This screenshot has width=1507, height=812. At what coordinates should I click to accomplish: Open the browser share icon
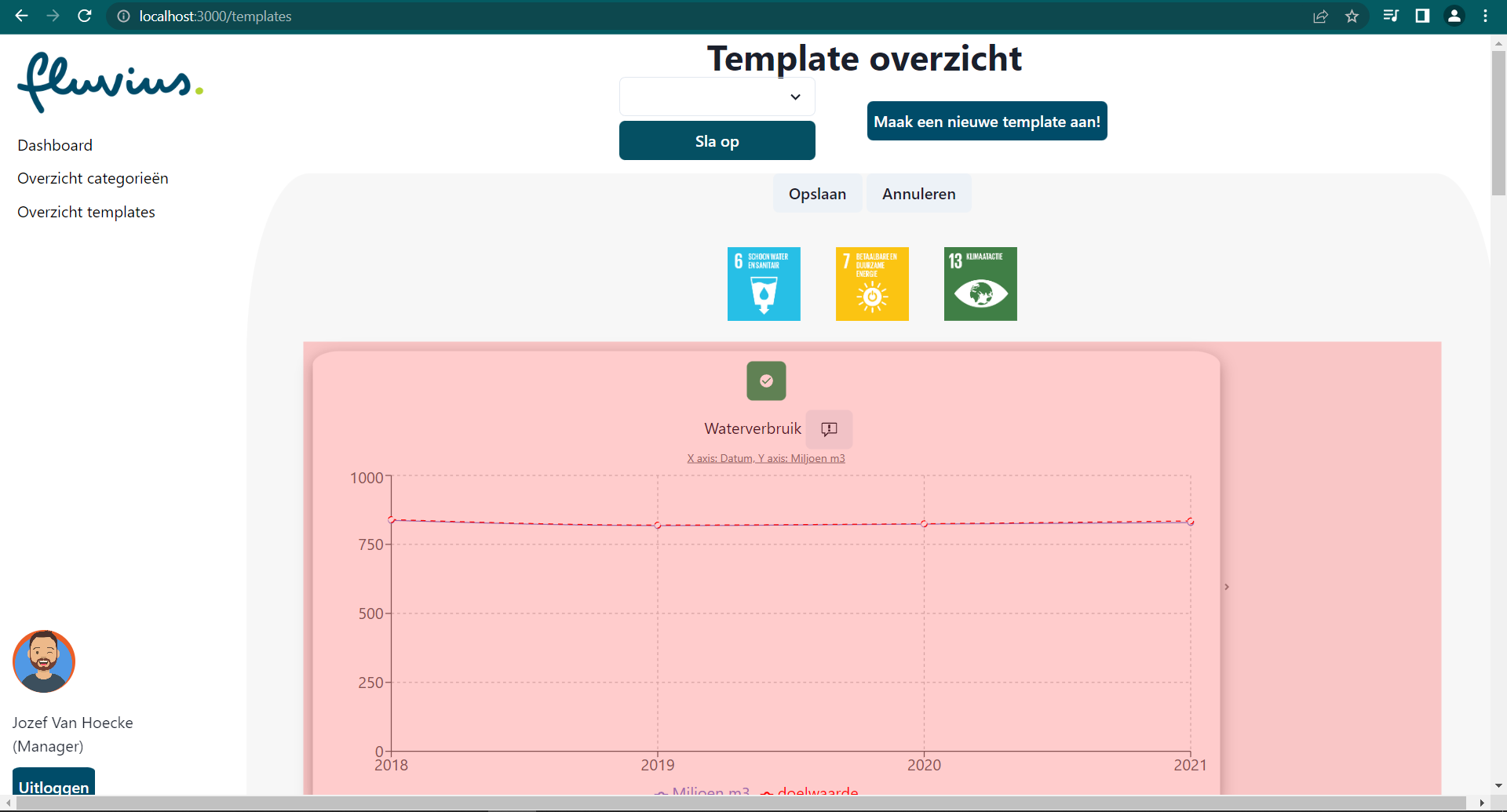[x=1320, y=16]
